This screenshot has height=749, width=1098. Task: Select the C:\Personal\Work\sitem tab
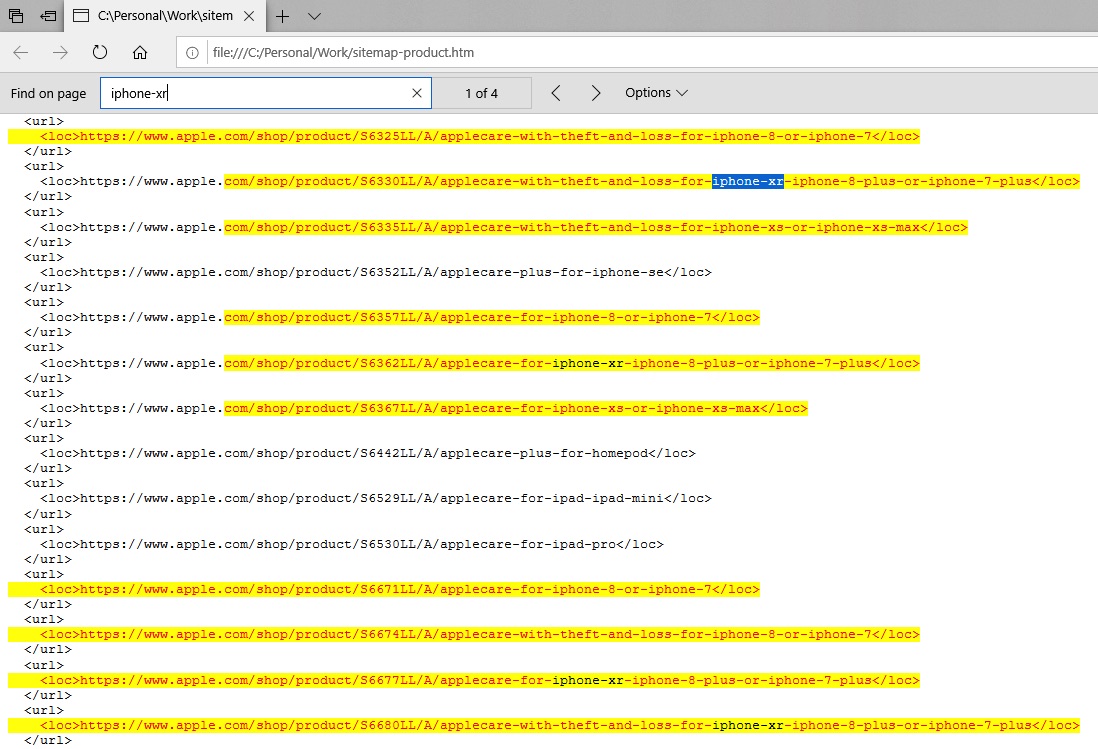point(165,17)
